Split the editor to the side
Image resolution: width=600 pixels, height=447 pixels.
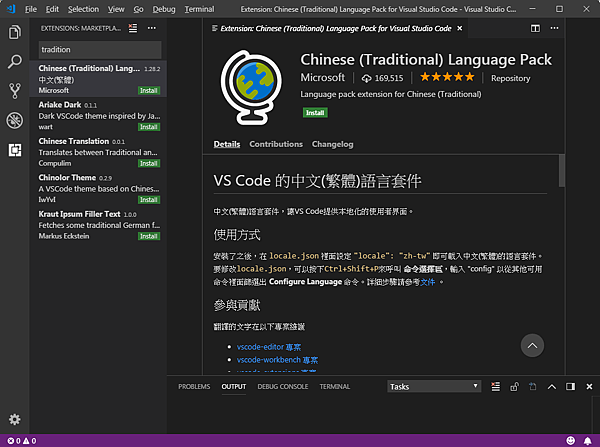(535, 28)
